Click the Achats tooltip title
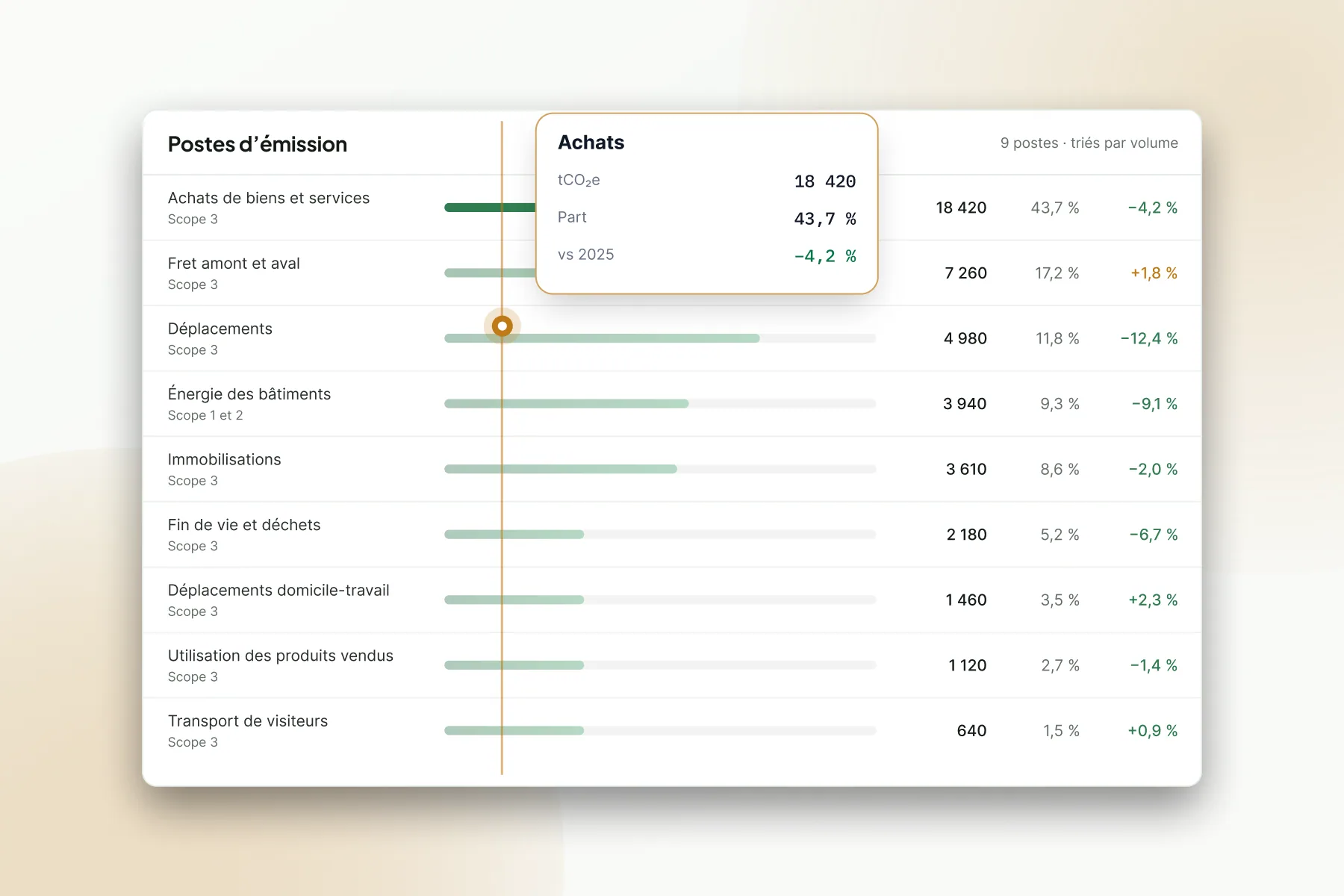This screenshot has width=1344, height=896. 591,142
